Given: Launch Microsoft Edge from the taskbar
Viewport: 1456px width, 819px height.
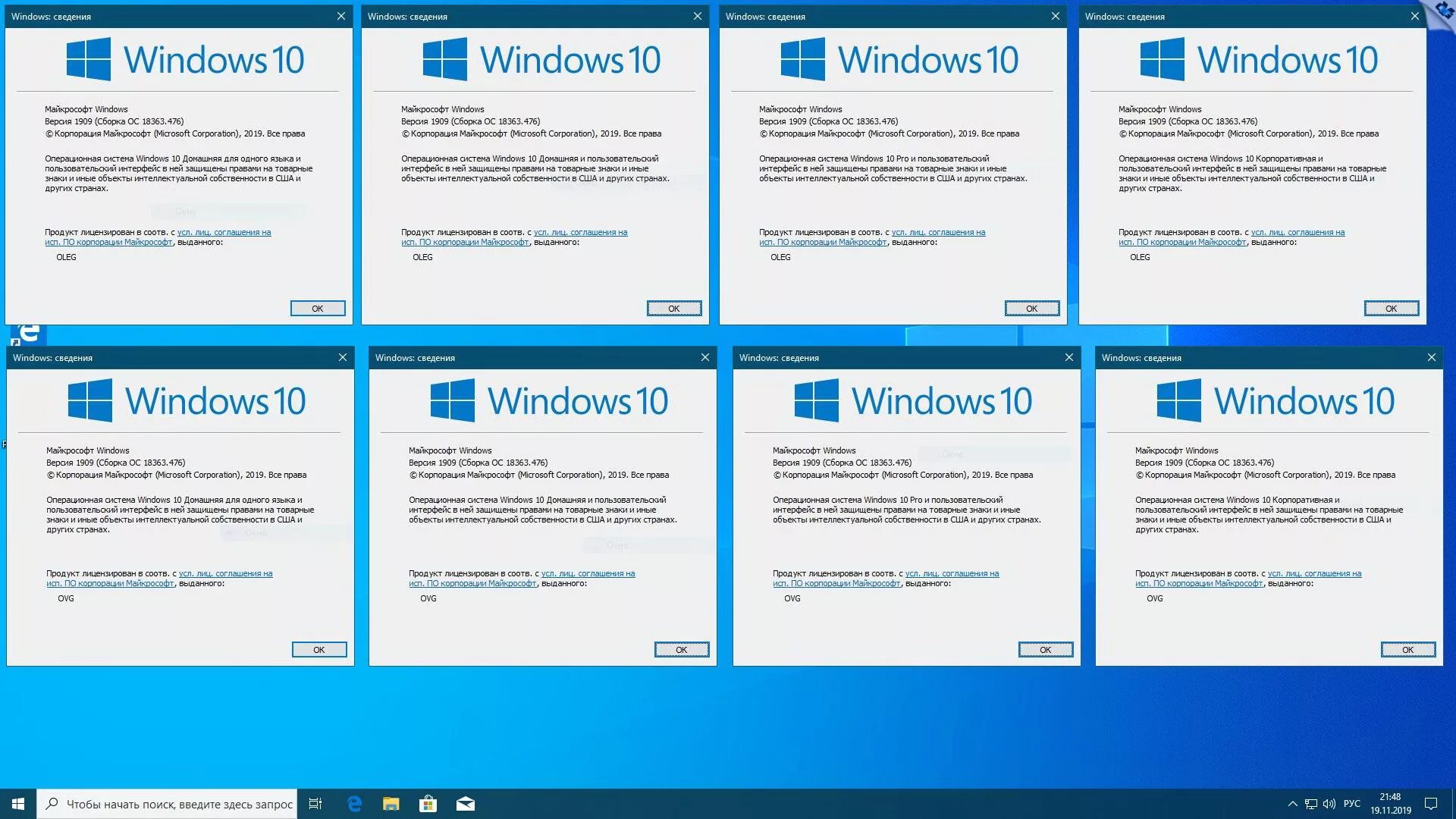Looking at the screenshot, I should click(x=354, y=803).
